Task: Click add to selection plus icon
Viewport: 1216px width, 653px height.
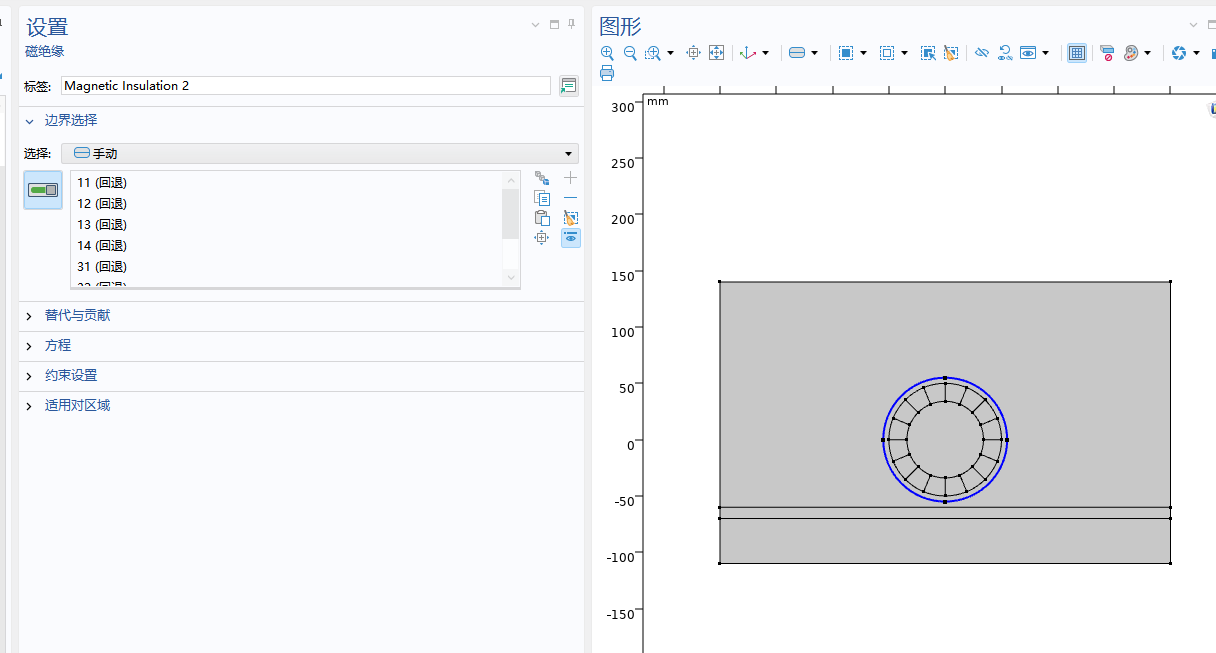Action: coord(571,178)
